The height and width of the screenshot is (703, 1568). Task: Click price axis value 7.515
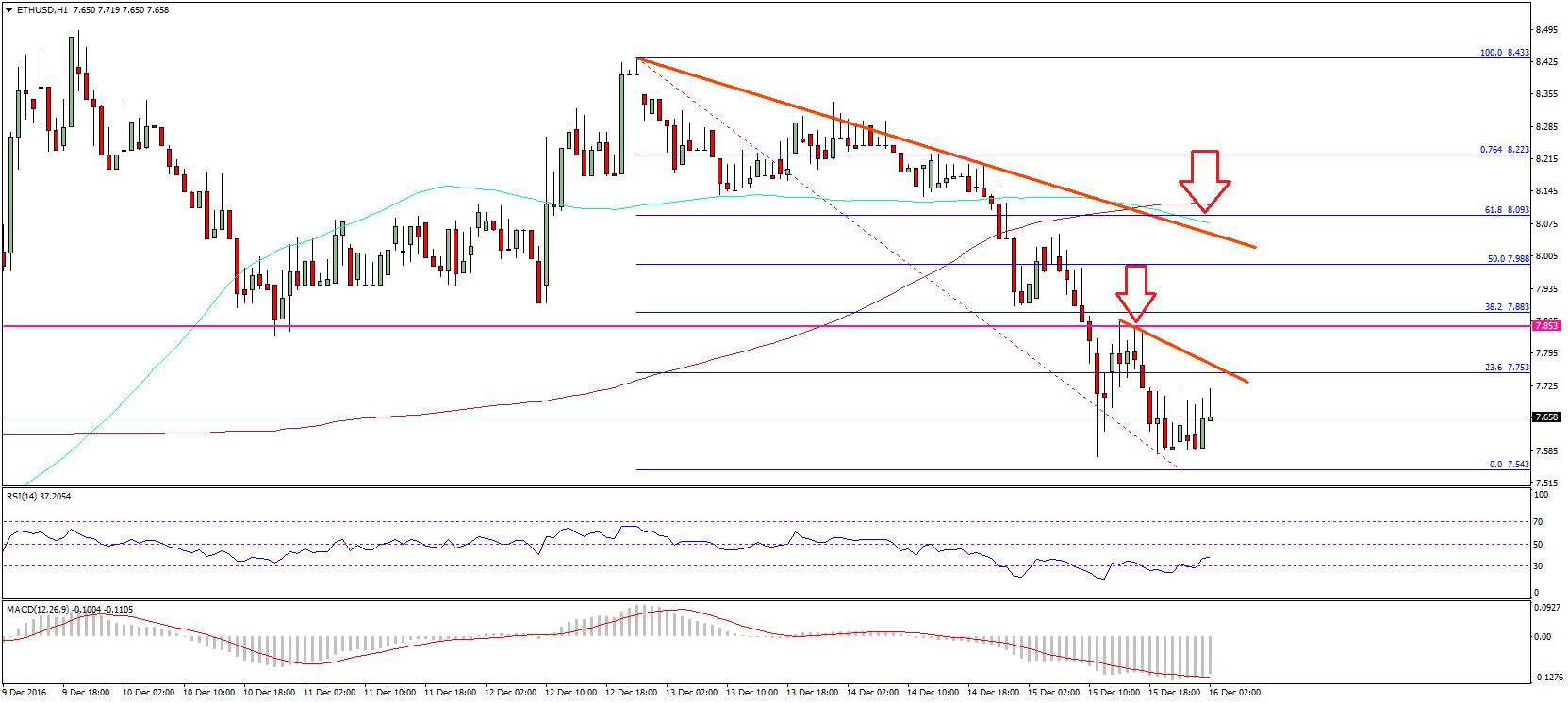[1546, 483]
